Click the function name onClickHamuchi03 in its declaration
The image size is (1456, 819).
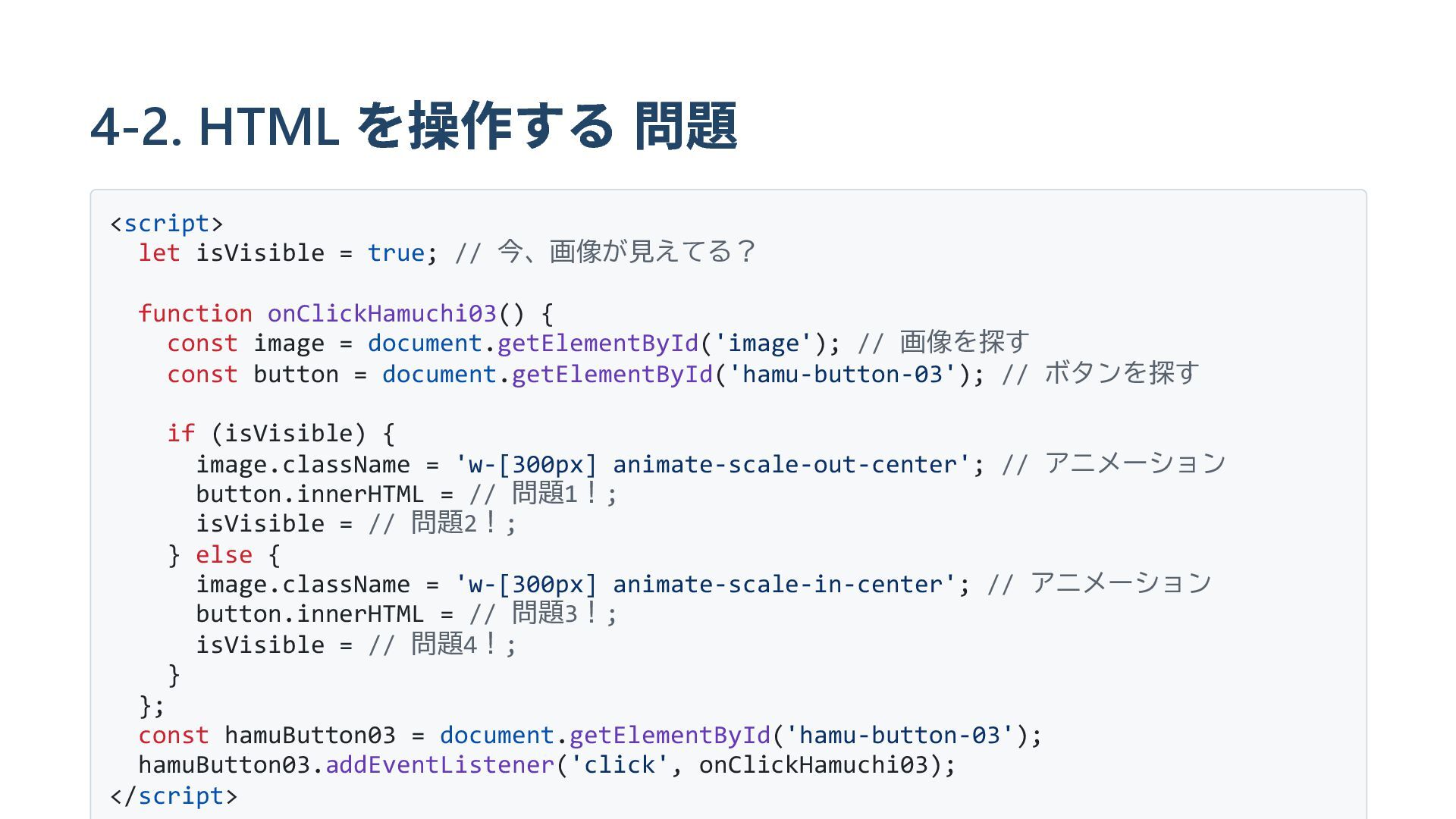point(381,314)
